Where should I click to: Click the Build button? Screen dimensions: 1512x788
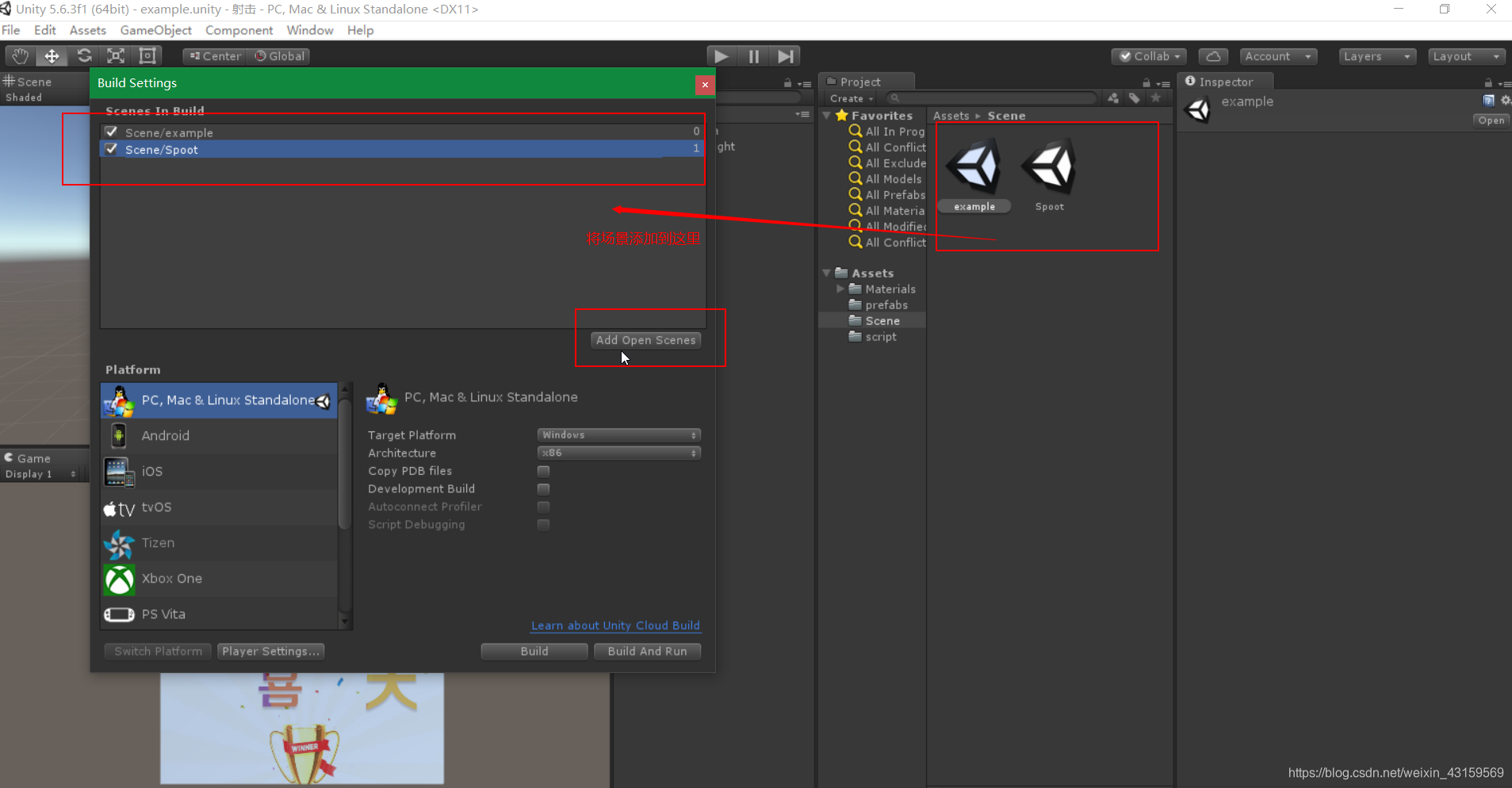pyautogui.click(x=534, y=651)
